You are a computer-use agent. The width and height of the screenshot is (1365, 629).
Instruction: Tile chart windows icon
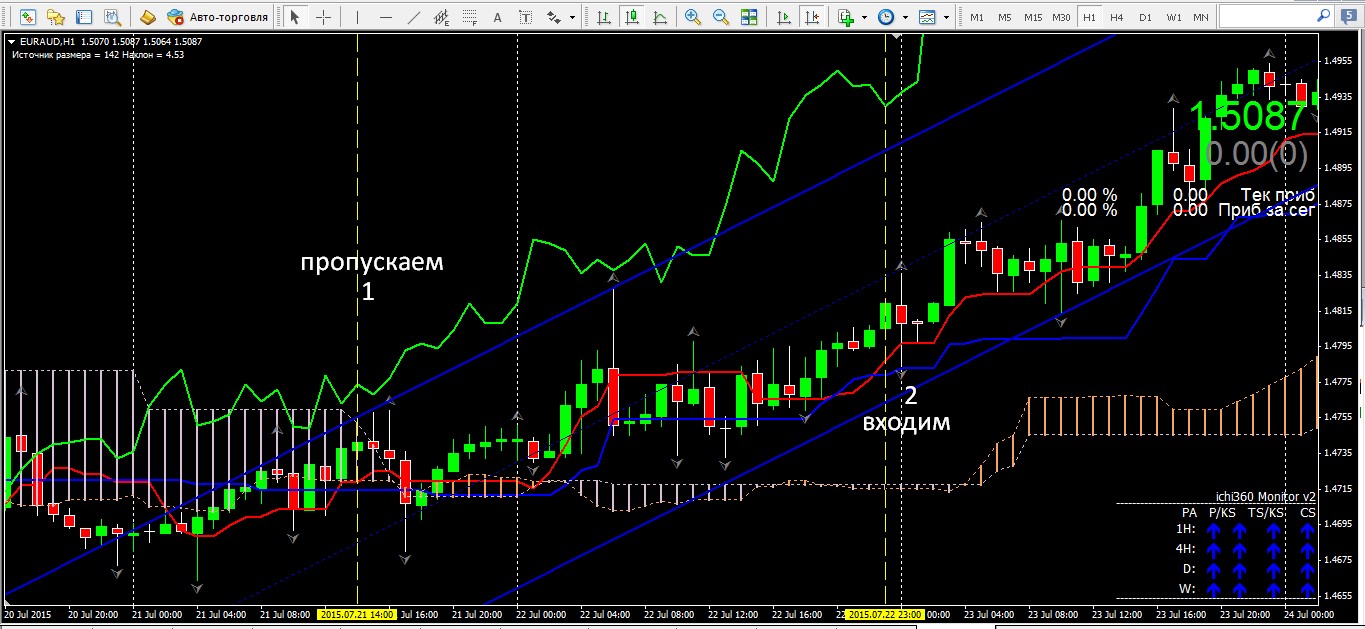click(749, 17)
